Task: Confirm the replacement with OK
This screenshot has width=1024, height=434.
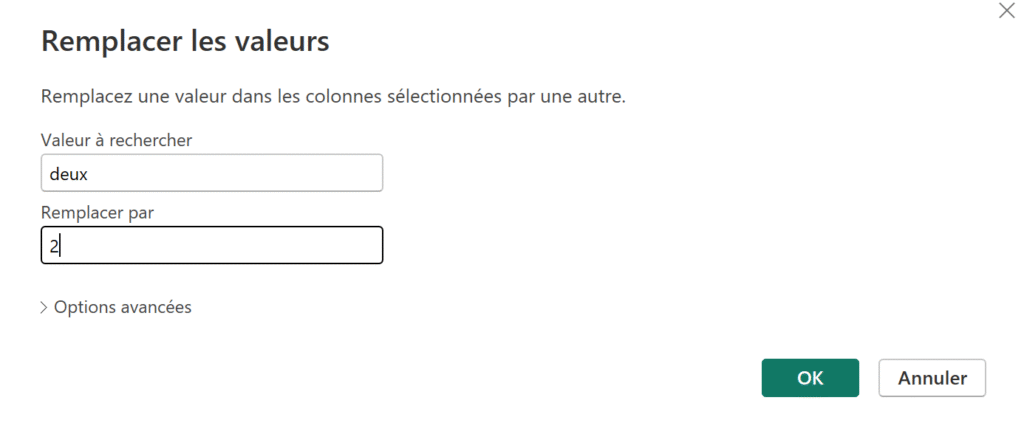Action: pyautogui.click(x=810, y=378)
